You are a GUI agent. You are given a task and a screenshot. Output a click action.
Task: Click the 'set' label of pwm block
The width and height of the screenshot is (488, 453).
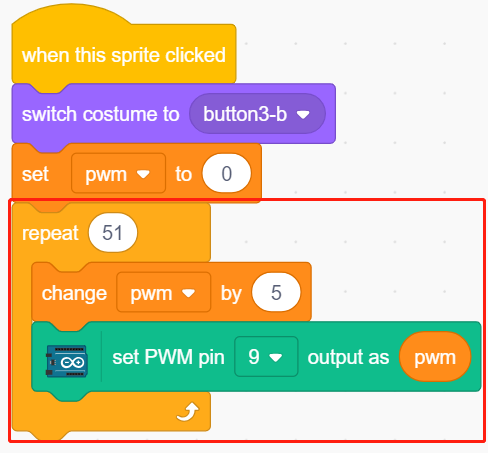(x=35, y=174)
